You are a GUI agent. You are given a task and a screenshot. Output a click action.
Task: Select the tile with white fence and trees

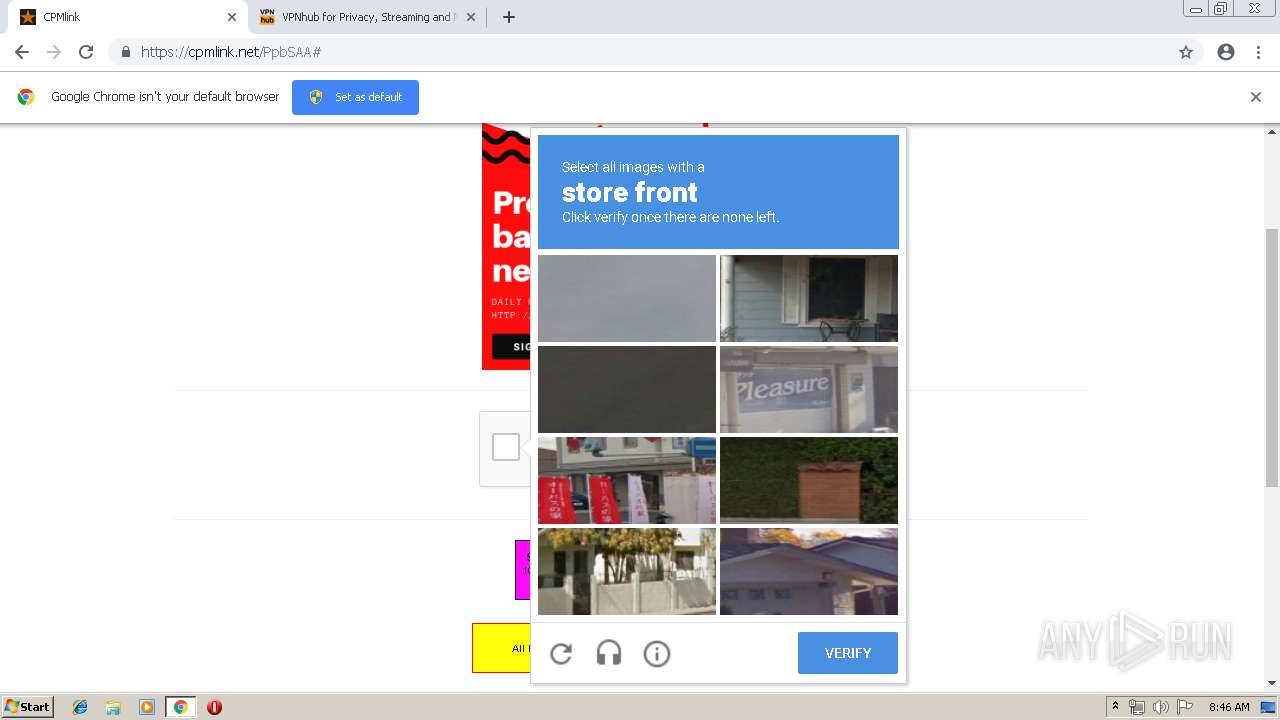[627, 571]
